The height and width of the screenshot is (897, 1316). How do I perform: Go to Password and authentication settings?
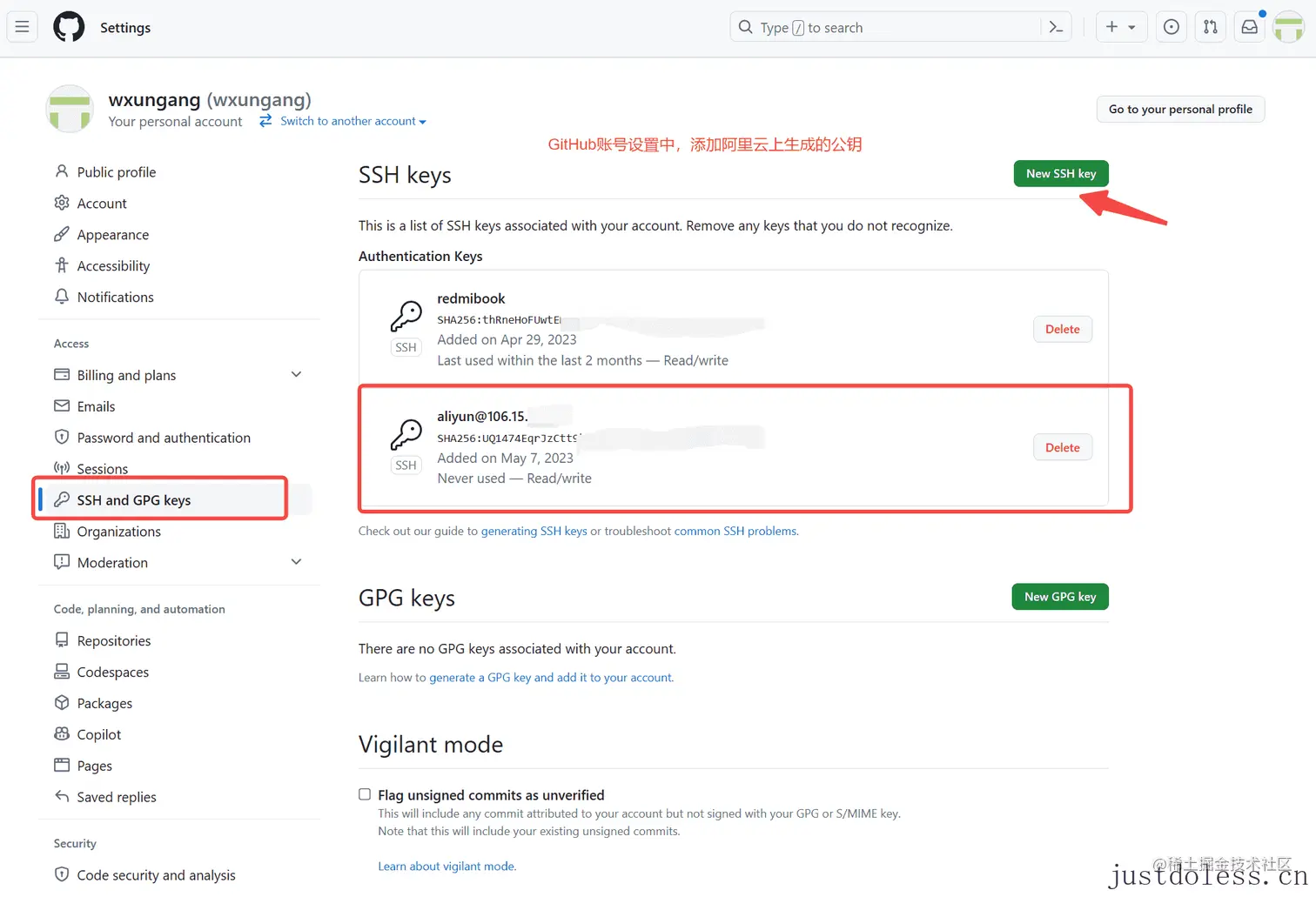(163, 438)
